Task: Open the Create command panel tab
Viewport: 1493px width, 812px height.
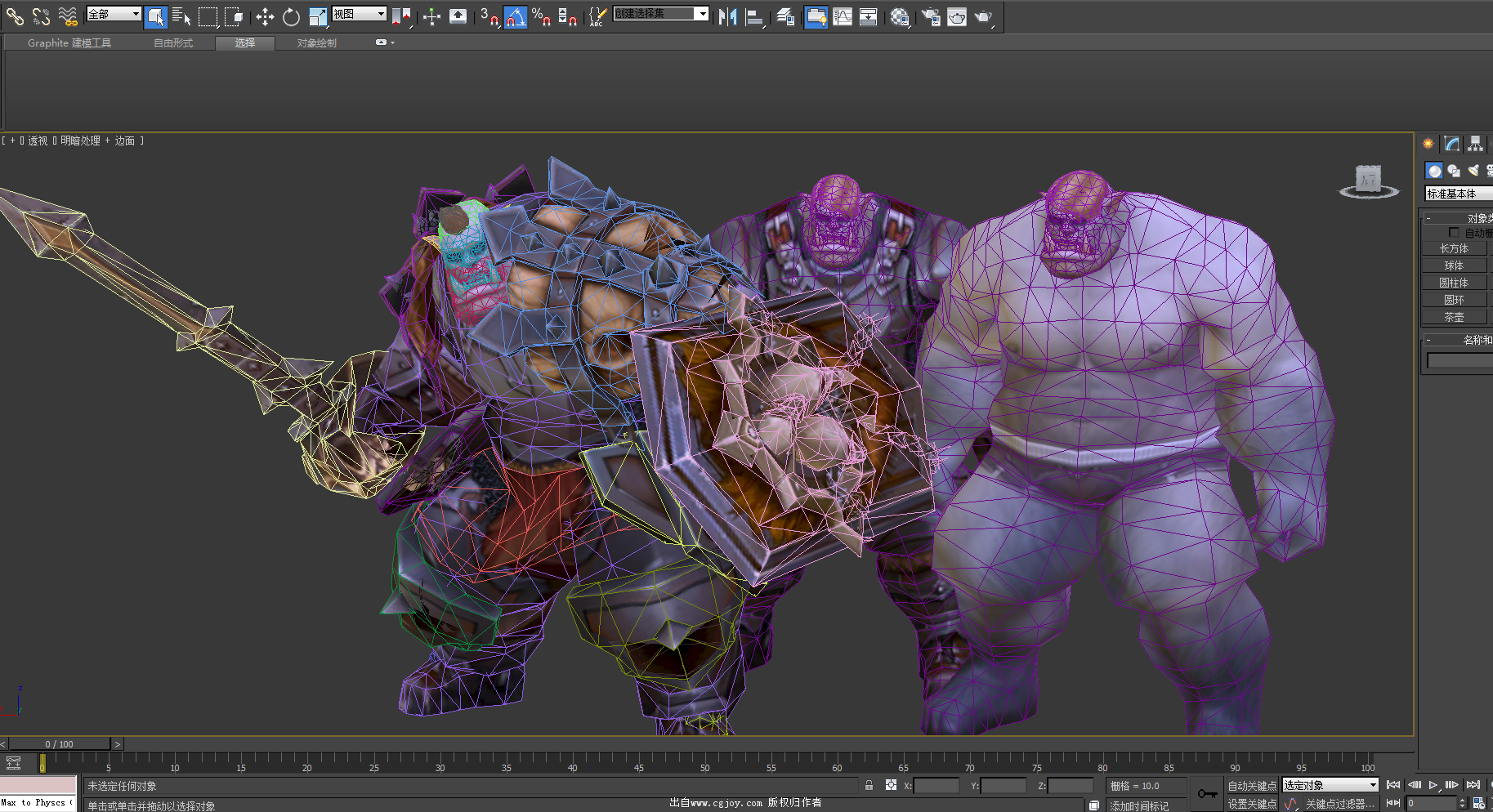Action: click(x=1428, y=144)
